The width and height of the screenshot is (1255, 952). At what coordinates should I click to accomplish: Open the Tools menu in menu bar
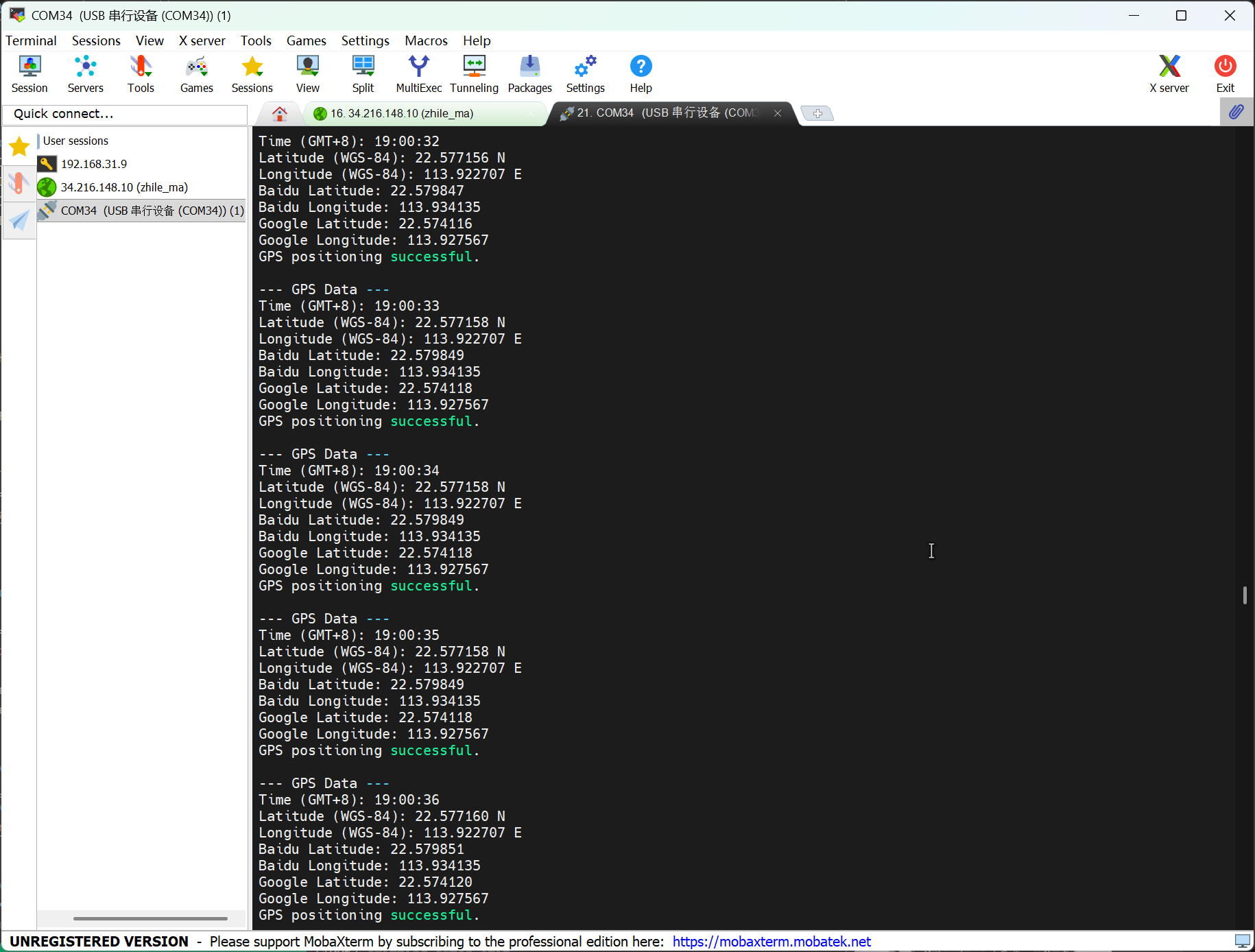(256, 40)
